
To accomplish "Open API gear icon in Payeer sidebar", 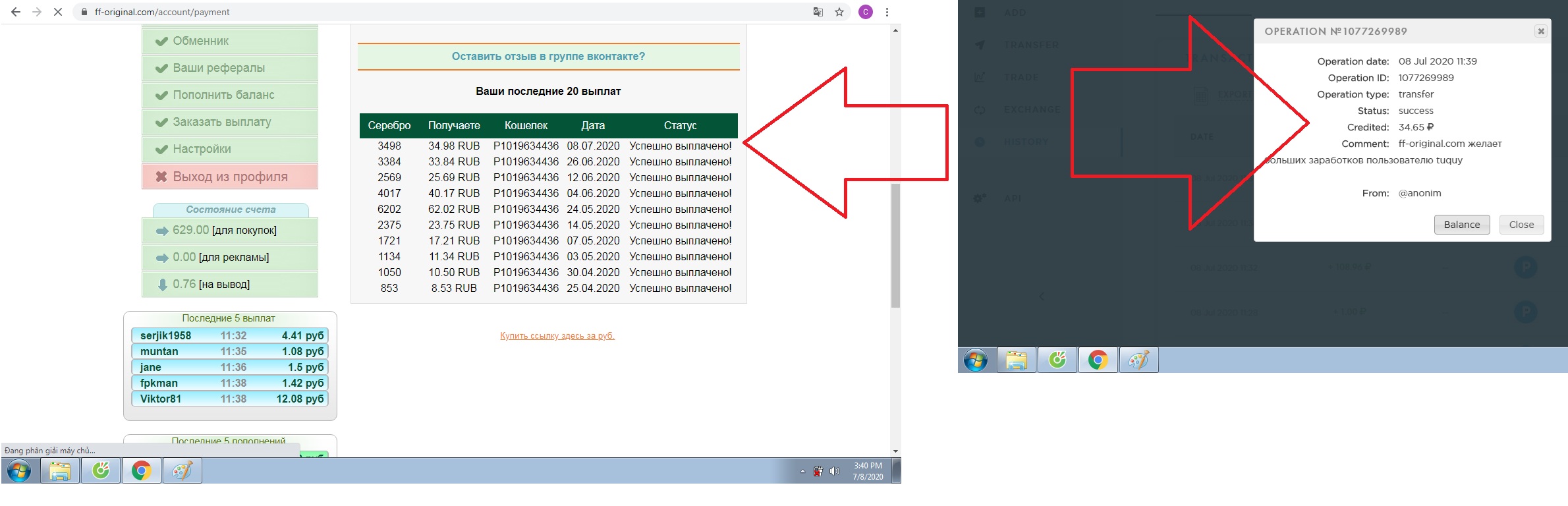I will tap(980, 198).
